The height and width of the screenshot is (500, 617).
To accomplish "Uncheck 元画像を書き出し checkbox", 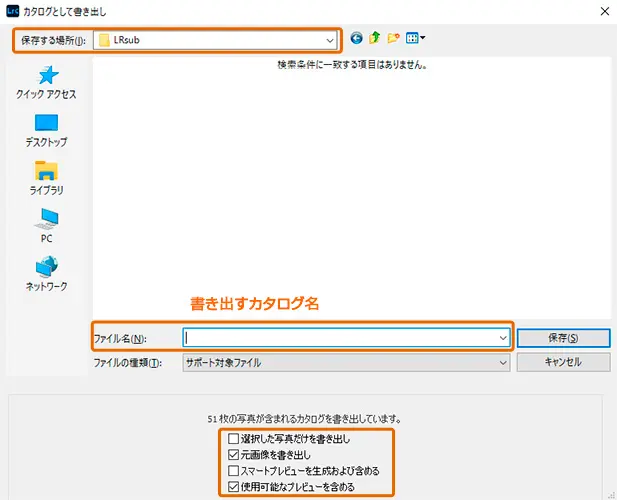I will coord(233,455).
